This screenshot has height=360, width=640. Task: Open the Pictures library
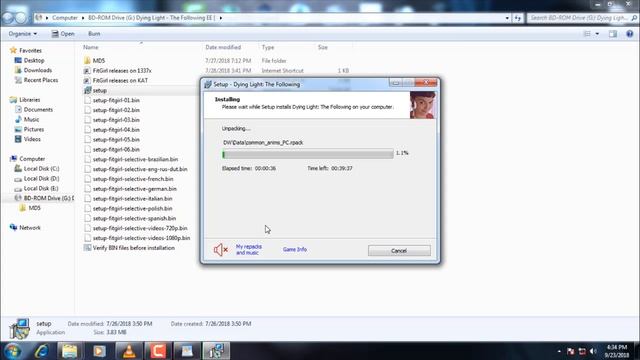click(33, 129)
